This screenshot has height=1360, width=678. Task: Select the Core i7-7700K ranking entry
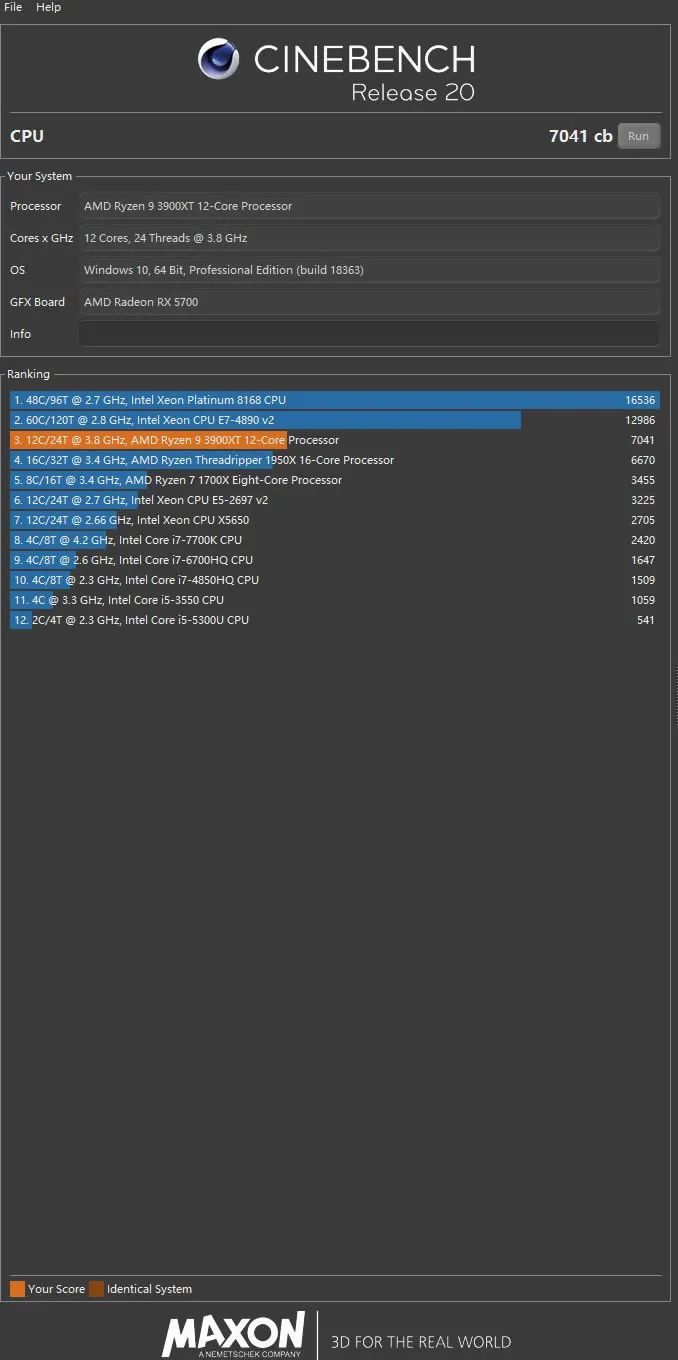(334, 540)
